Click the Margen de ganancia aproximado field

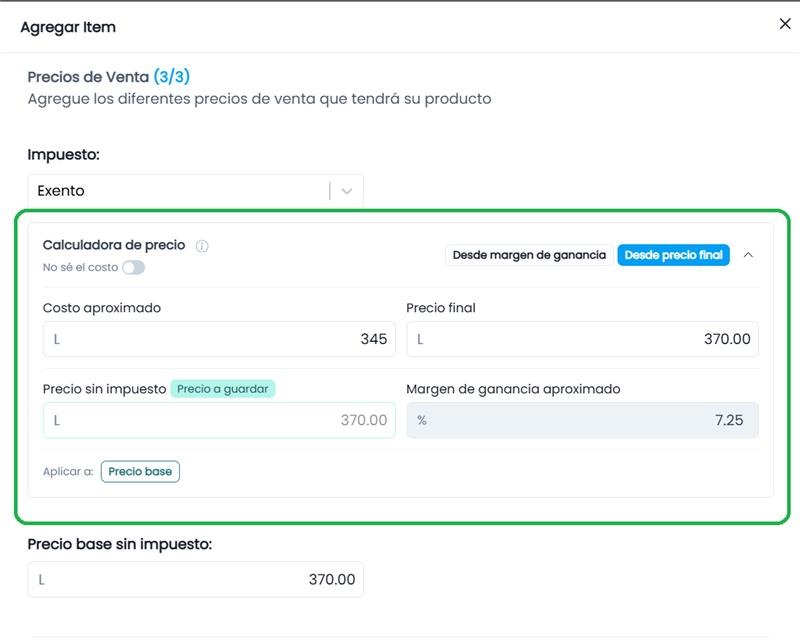[x=583, y=420]
